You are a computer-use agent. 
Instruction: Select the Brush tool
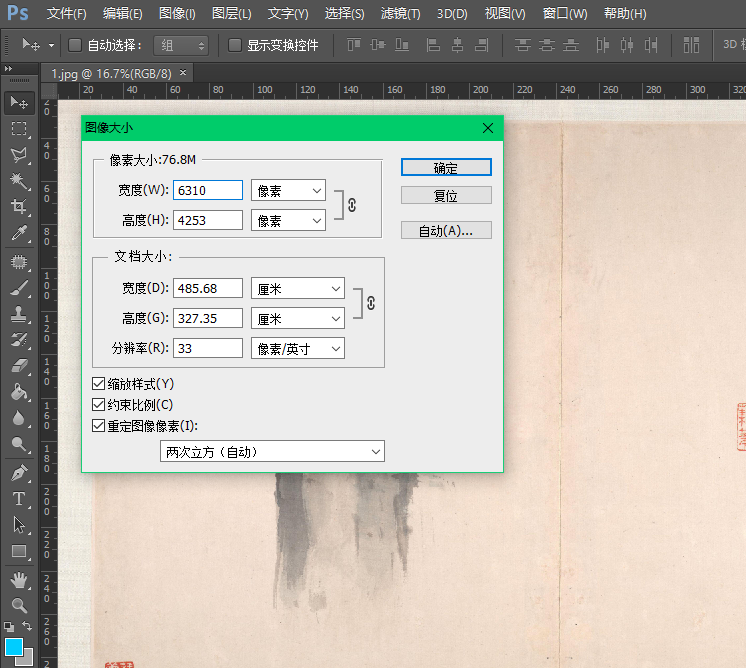(19, 288)
